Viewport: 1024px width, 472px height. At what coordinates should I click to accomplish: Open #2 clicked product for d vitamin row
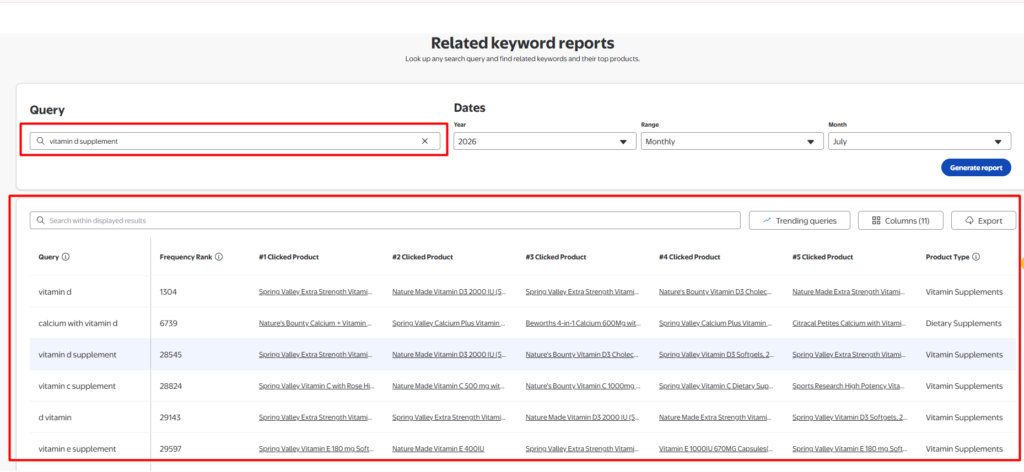click(x=449, y=417)
